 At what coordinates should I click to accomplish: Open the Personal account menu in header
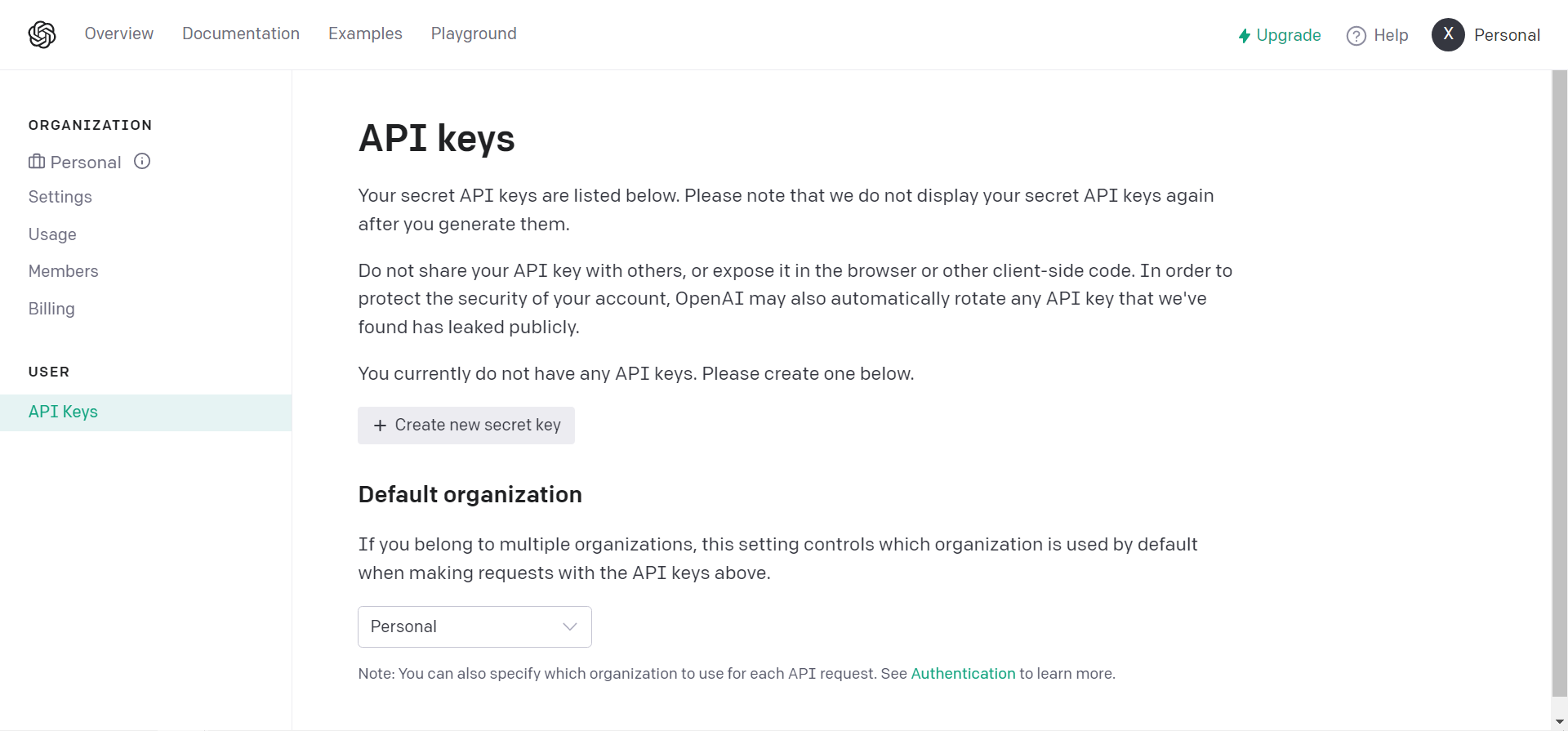pyautogui.click(x=1507, y=35)
